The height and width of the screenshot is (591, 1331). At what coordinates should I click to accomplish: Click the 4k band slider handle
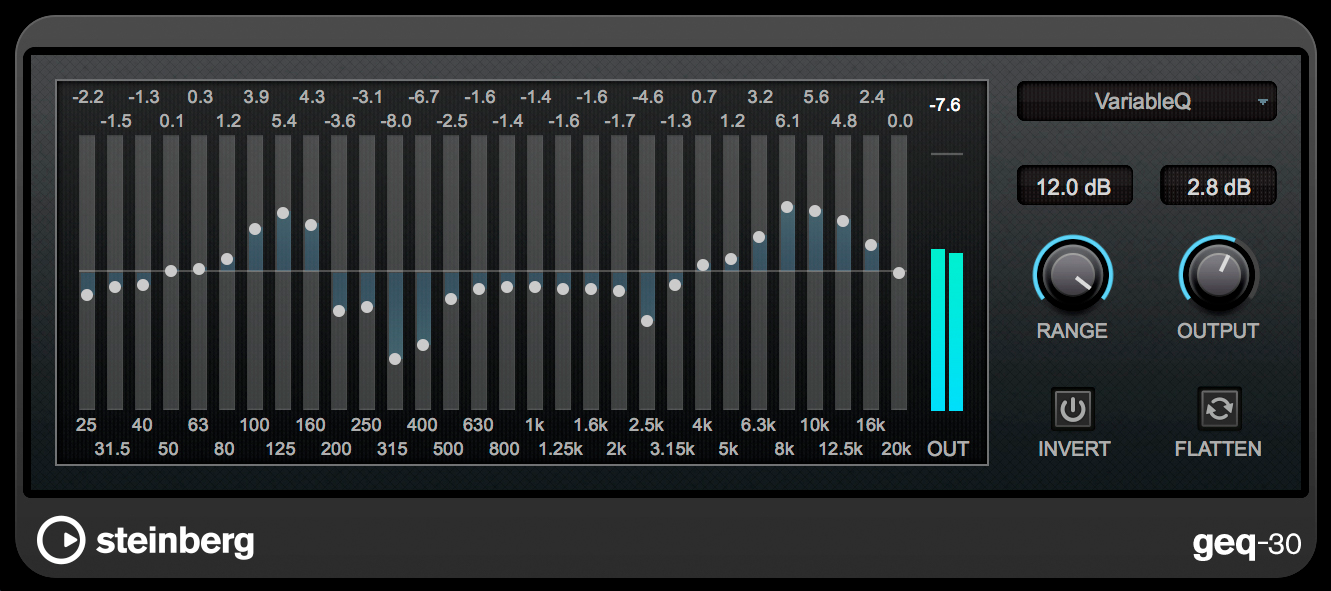point(703,265)
